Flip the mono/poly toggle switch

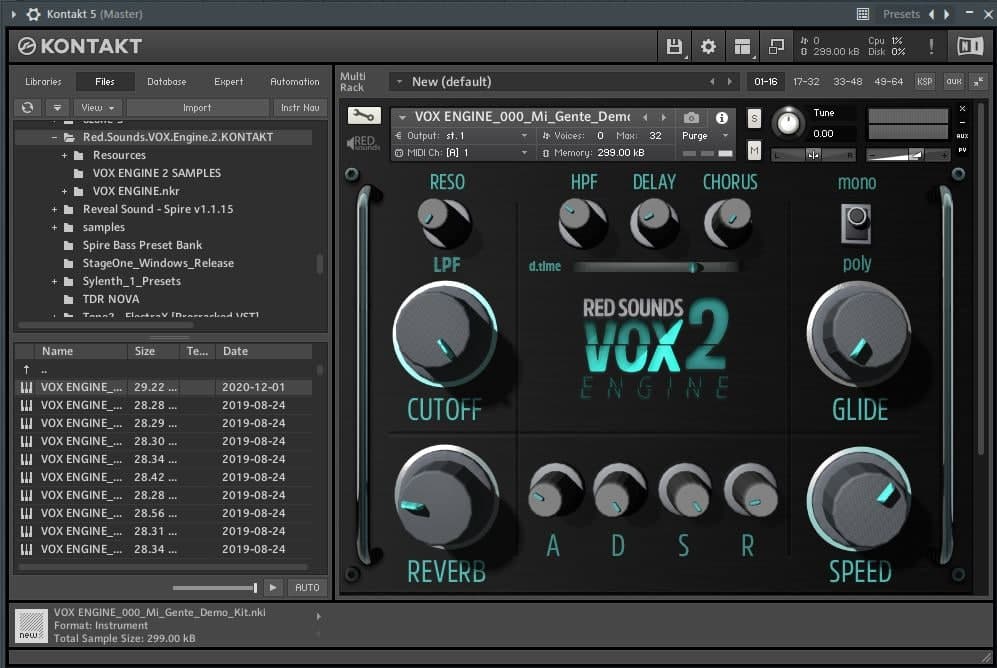pos(856,223)
